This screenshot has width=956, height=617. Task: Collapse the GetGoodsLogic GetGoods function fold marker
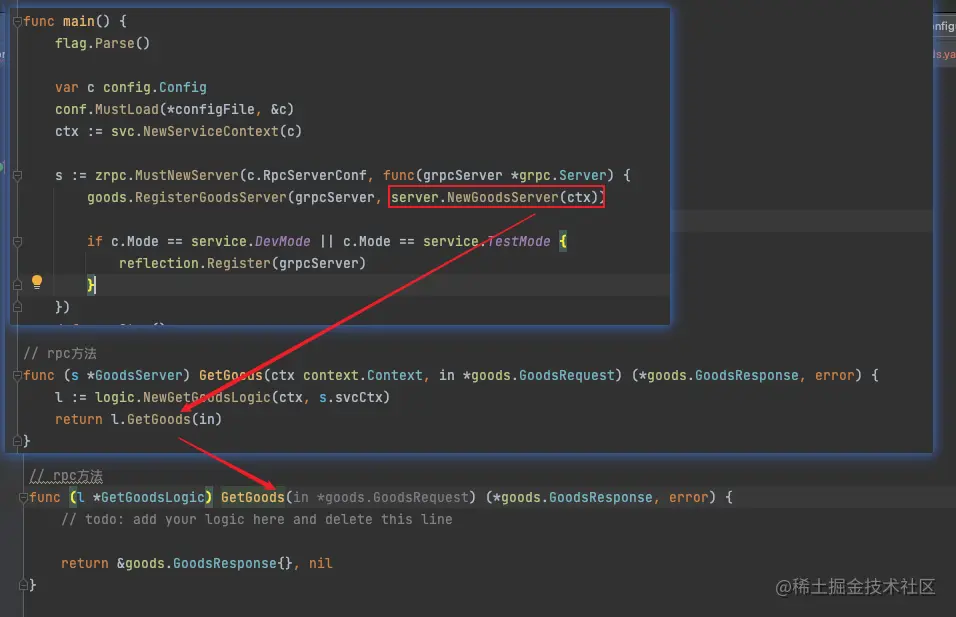(x=23, y=498)
